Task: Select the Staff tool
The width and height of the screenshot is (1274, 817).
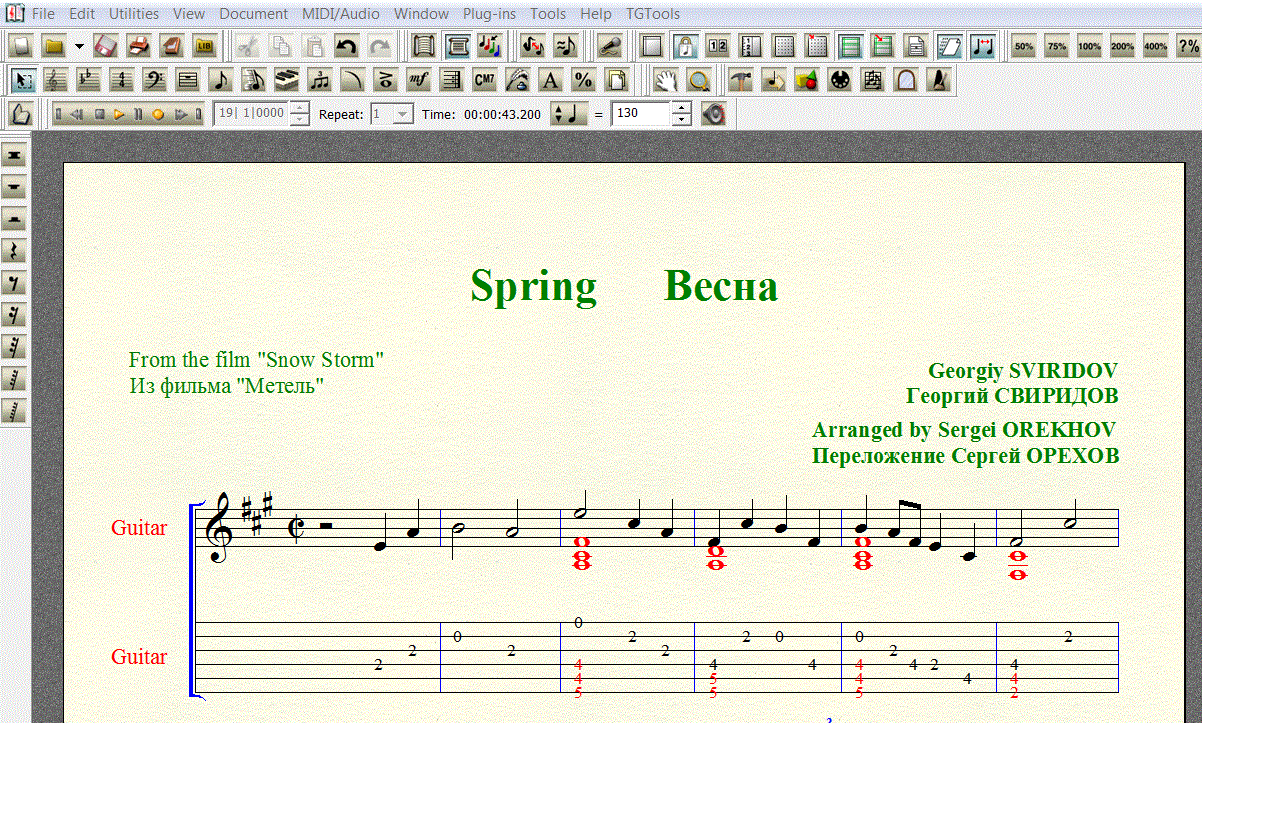Action: (x=57, y=80)
